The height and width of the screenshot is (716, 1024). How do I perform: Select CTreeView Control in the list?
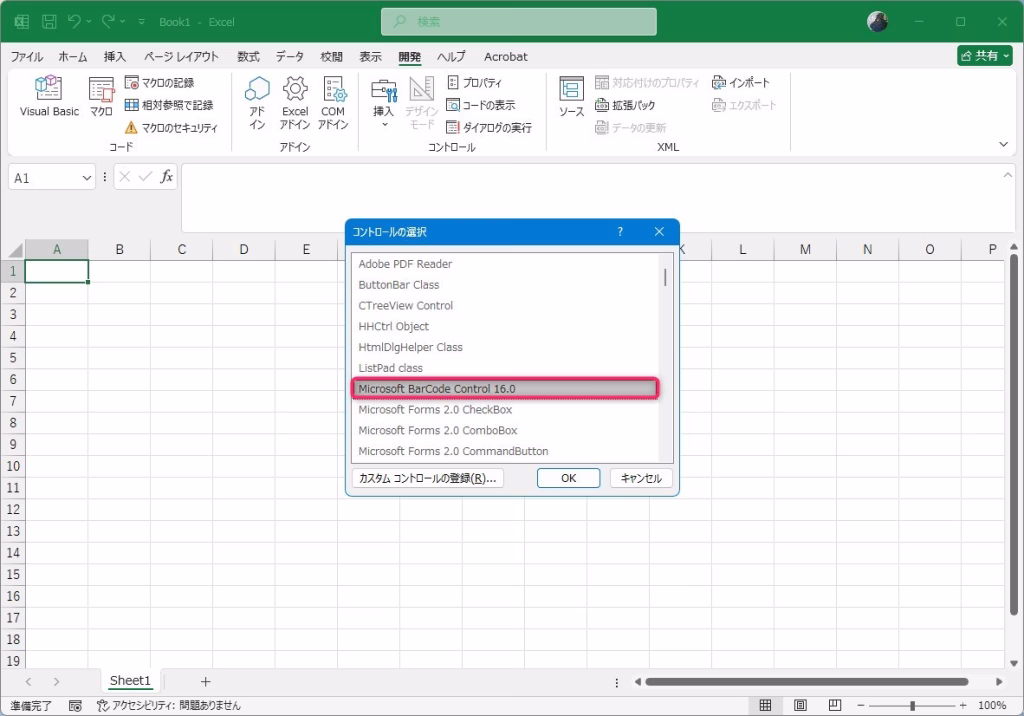click(x=505, y=306)
